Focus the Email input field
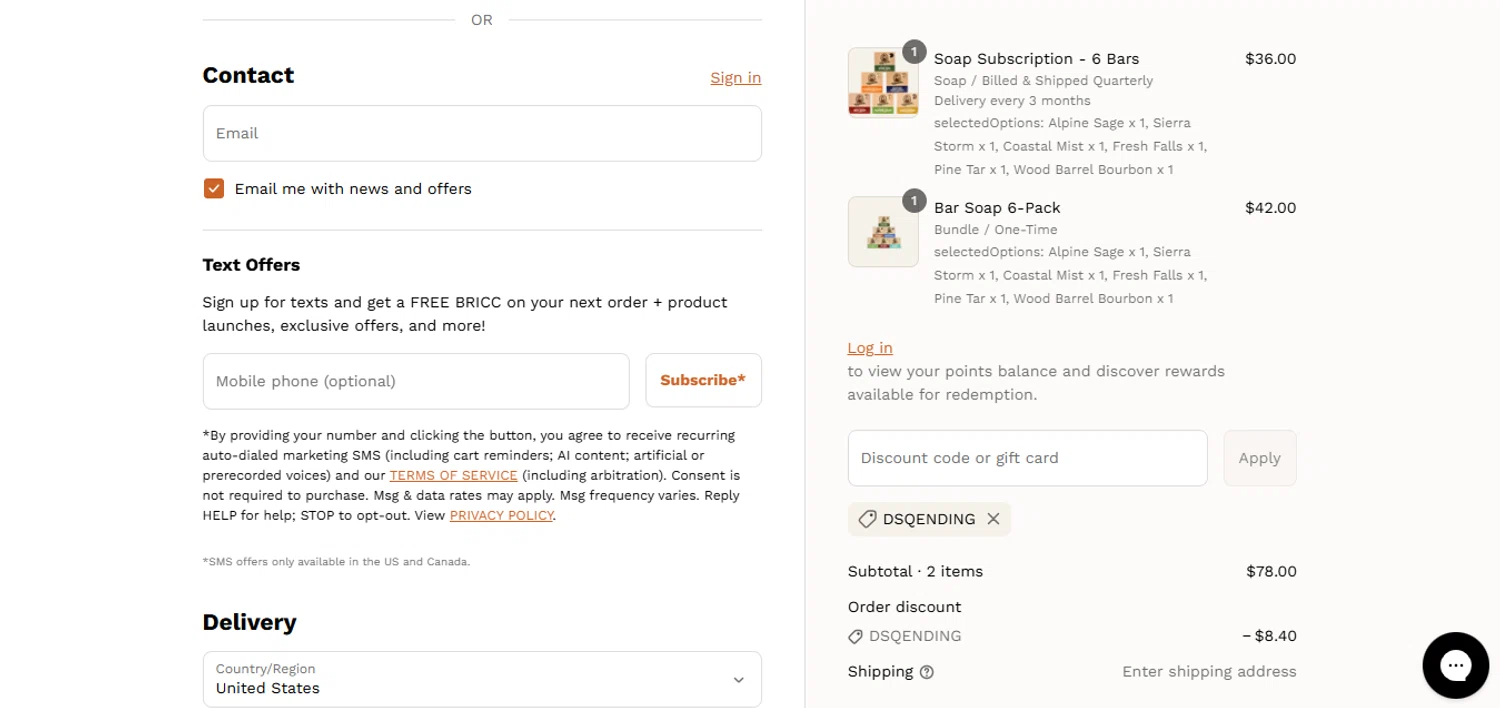This screenshot has width=1500, height=708. click(x=482, y=133)
